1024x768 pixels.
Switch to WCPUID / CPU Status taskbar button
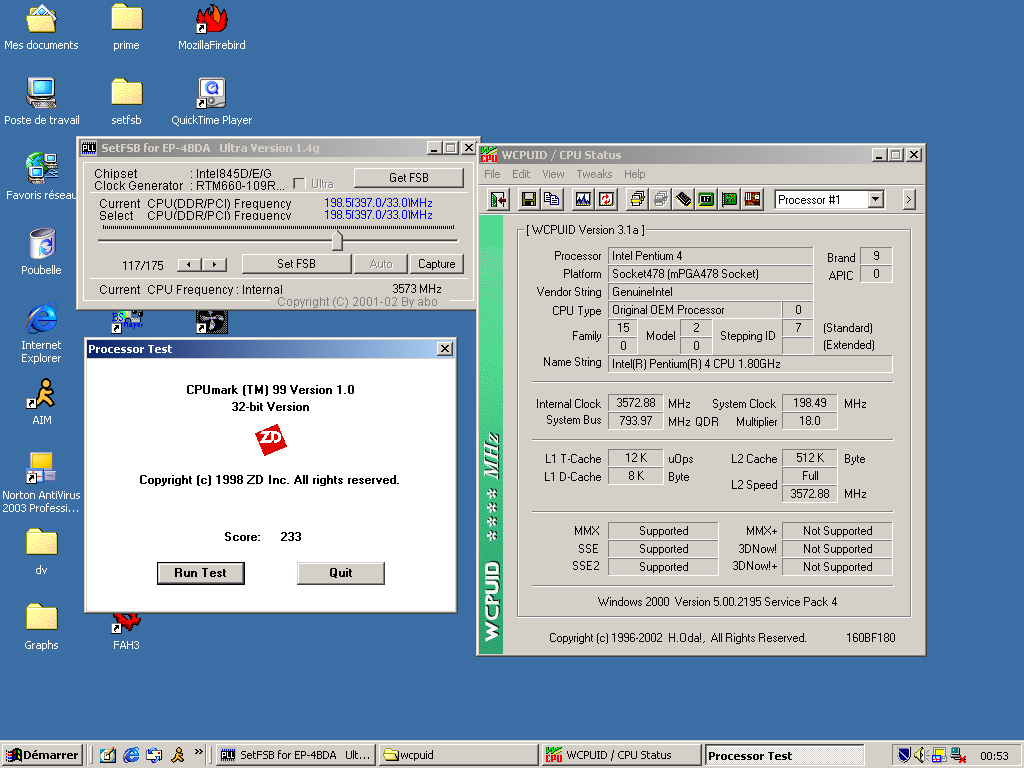(621, 755)
